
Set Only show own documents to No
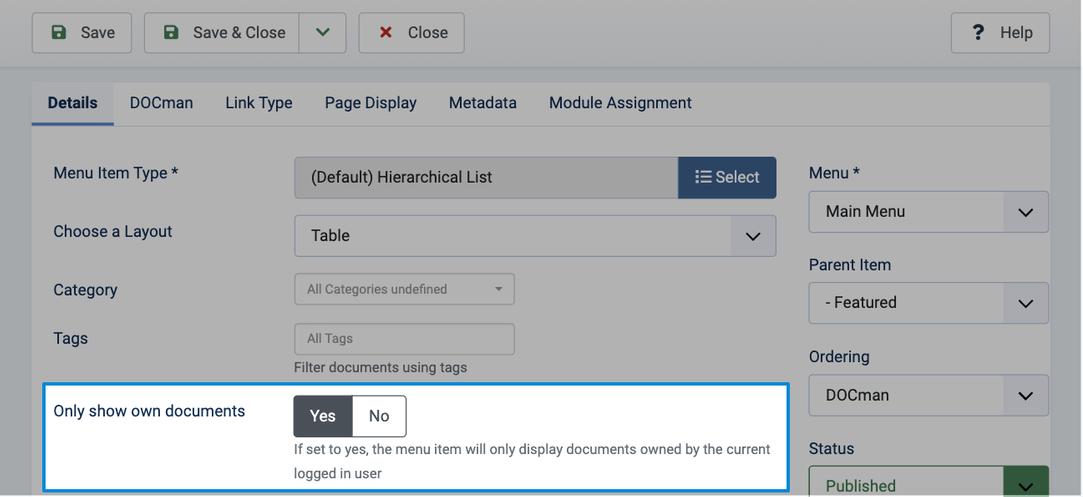(x=379, y=416)
